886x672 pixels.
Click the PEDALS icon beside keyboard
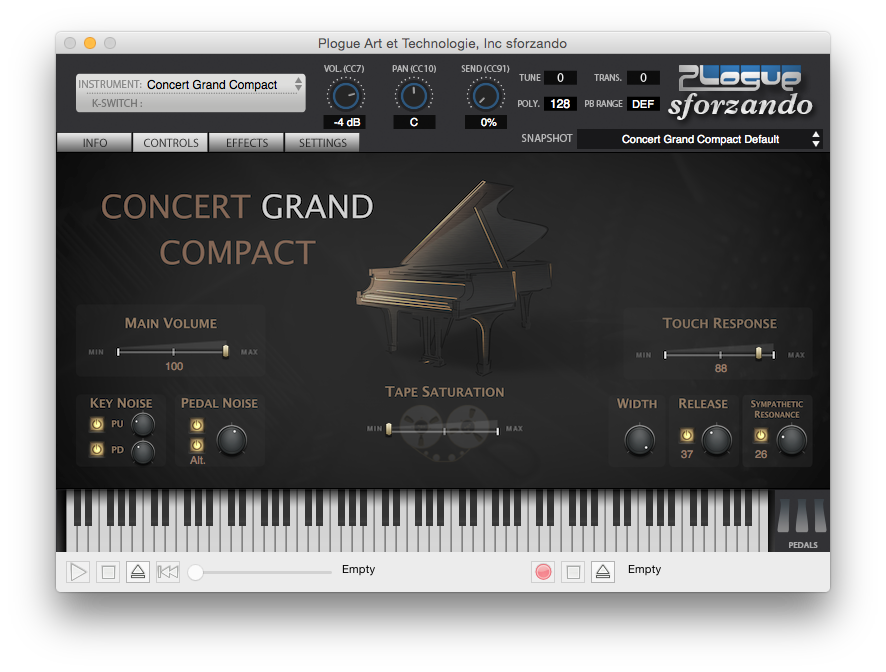[802, 521]
